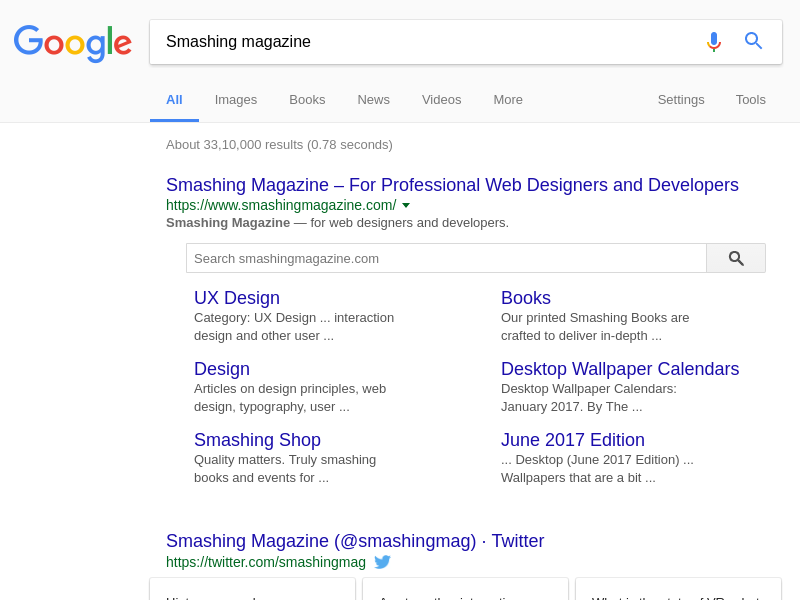Open the Smashing Shop sitelink
The image size is (800, 600).
[257, 440]
